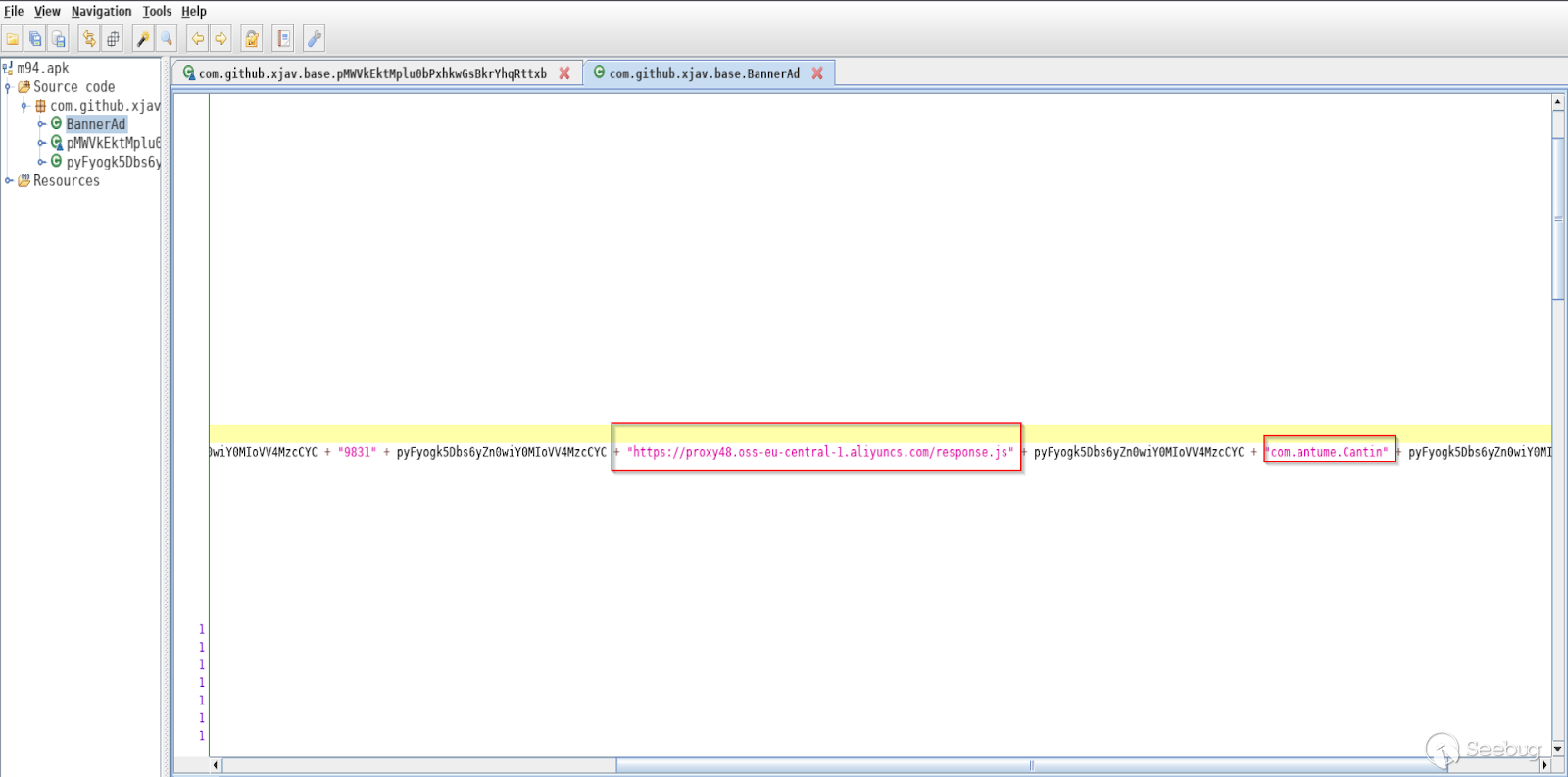Open the File menu
Viewport: 1568px width, 777px height.
(14, 12)
